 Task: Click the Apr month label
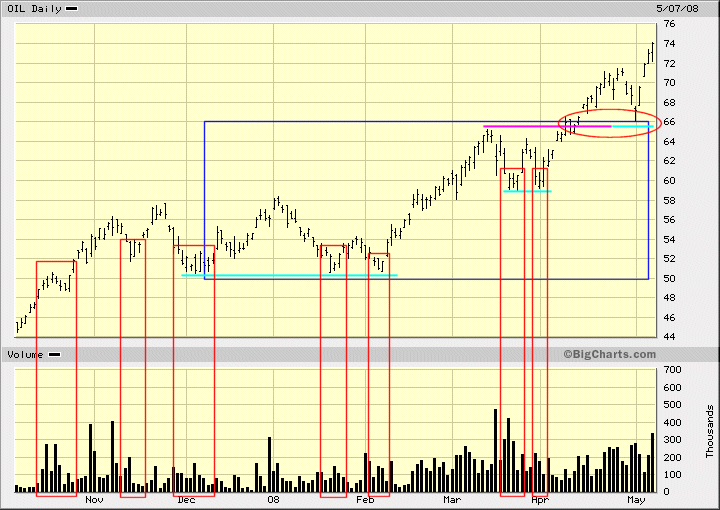click(540, 499)
